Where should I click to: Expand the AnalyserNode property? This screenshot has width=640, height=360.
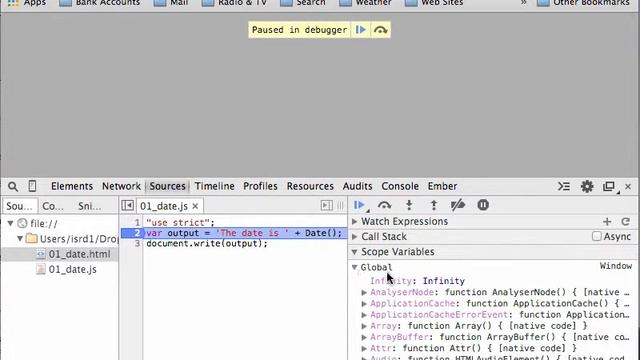(x=364, y=293)
